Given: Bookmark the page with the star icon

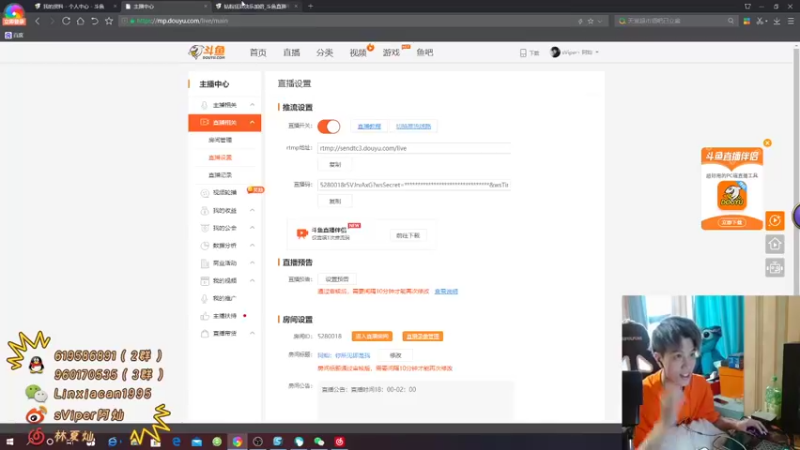Looking at the screenshot, I should (109, 21).
